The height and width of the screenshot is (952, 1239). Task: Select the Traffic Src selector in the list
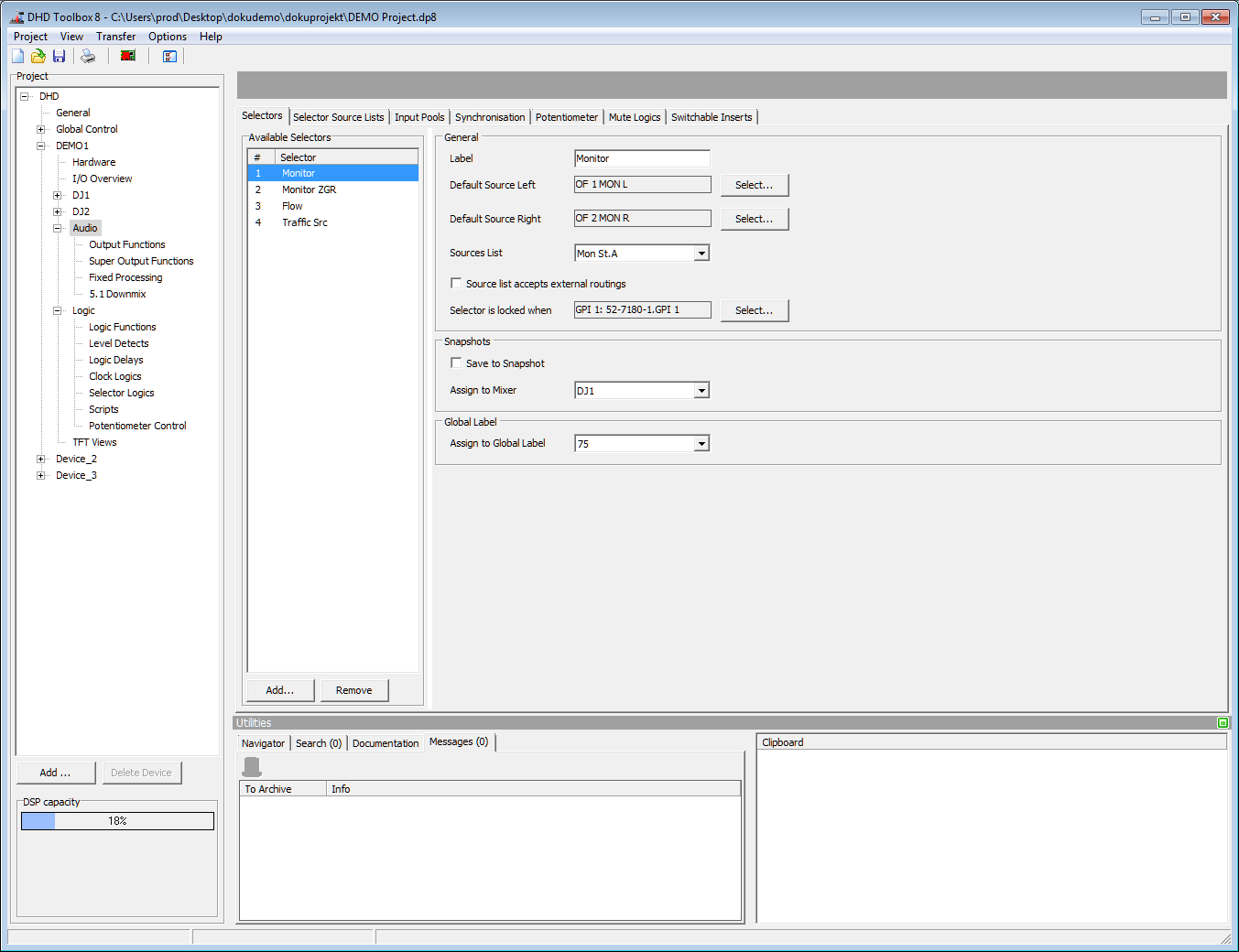click(x=304, y=222)
